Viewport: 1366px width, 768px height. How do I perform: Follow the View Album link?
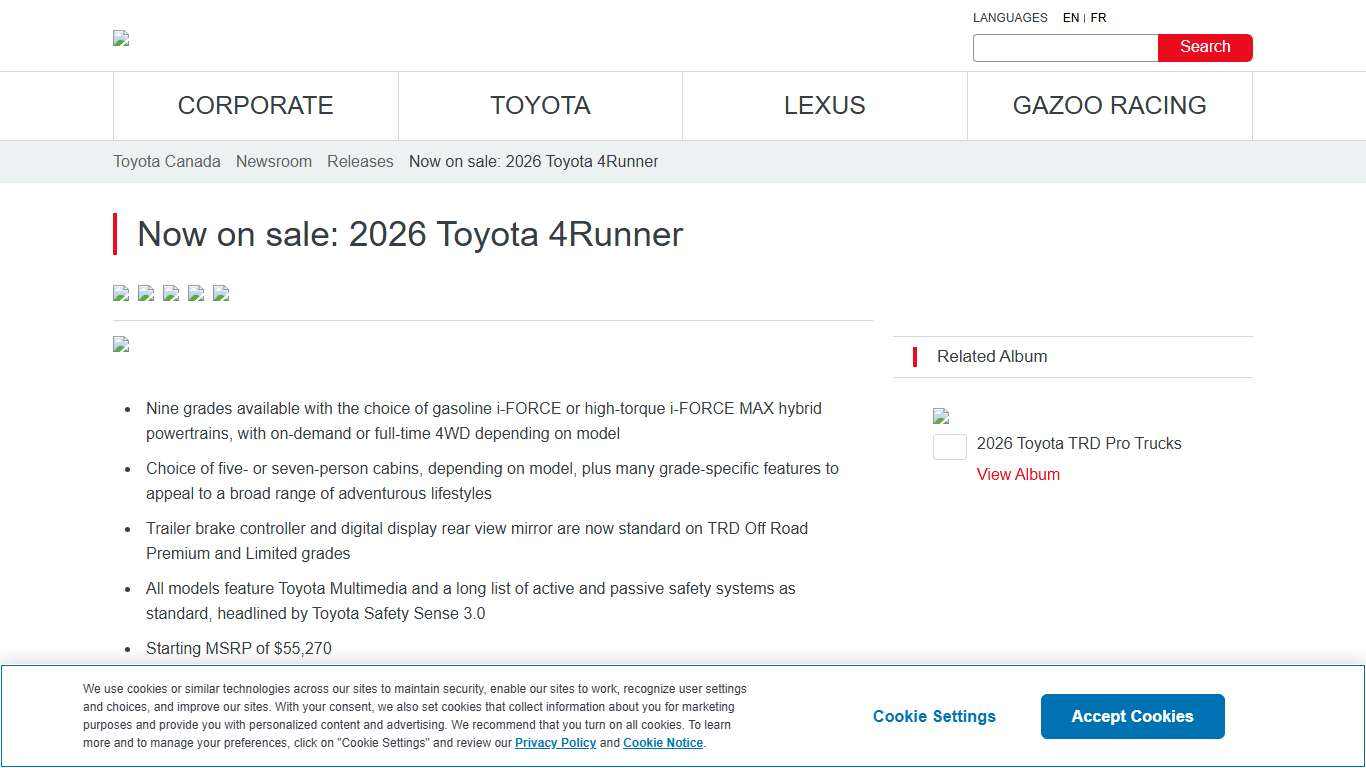[1017, 474]
